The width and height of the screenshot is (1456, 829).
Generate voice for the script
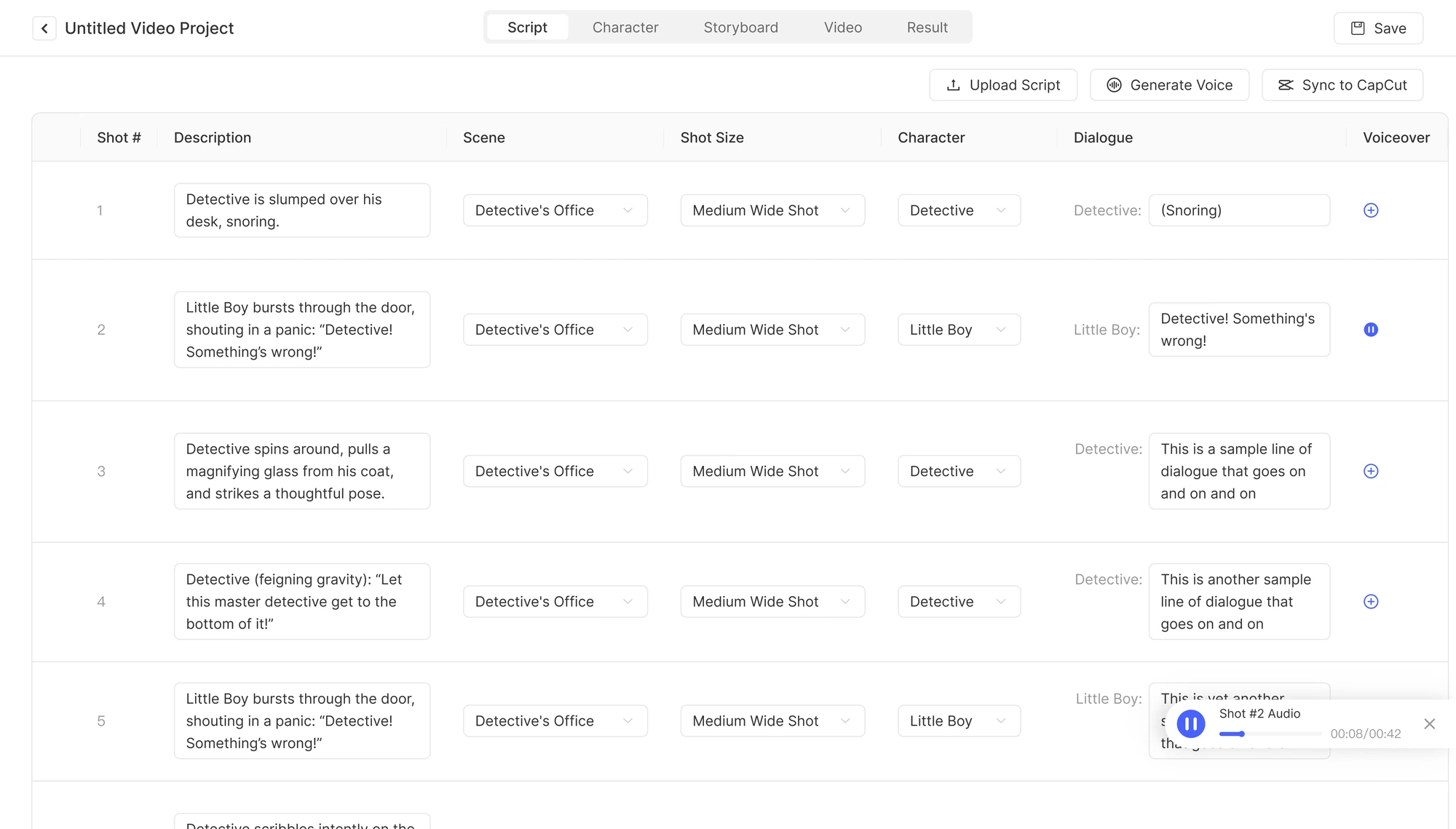pos(1169,85)
